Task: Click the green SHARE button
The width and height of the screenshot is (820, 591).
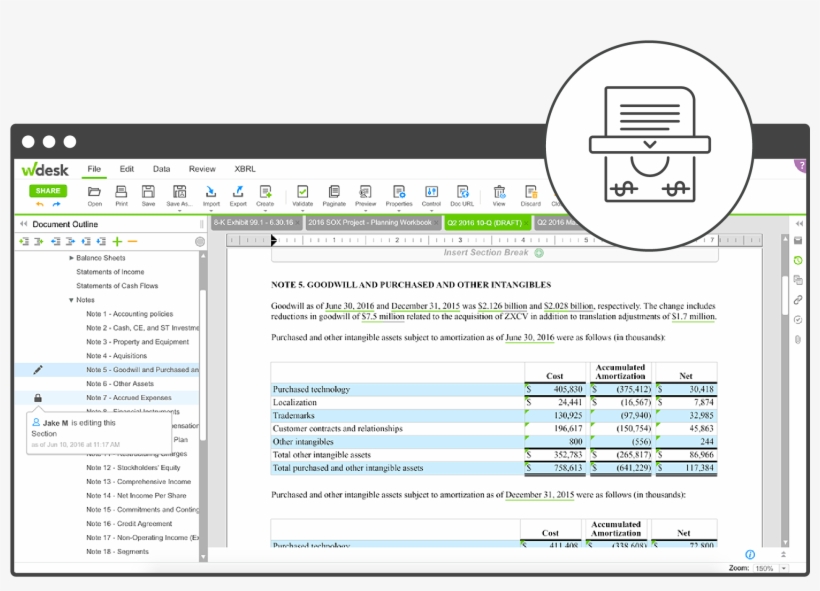Action: (48, 191)
